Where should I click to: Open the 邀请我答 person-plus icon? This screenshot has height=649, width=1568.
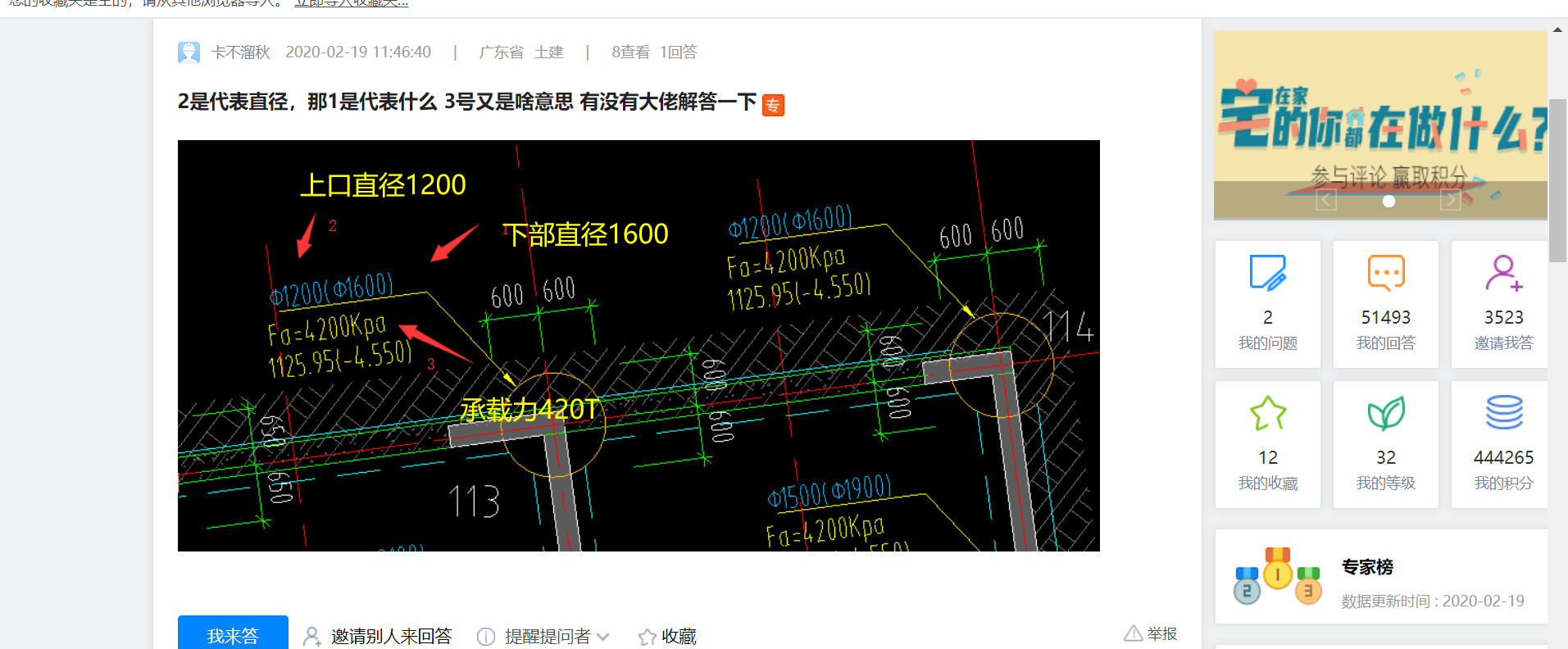[1504, 273]
